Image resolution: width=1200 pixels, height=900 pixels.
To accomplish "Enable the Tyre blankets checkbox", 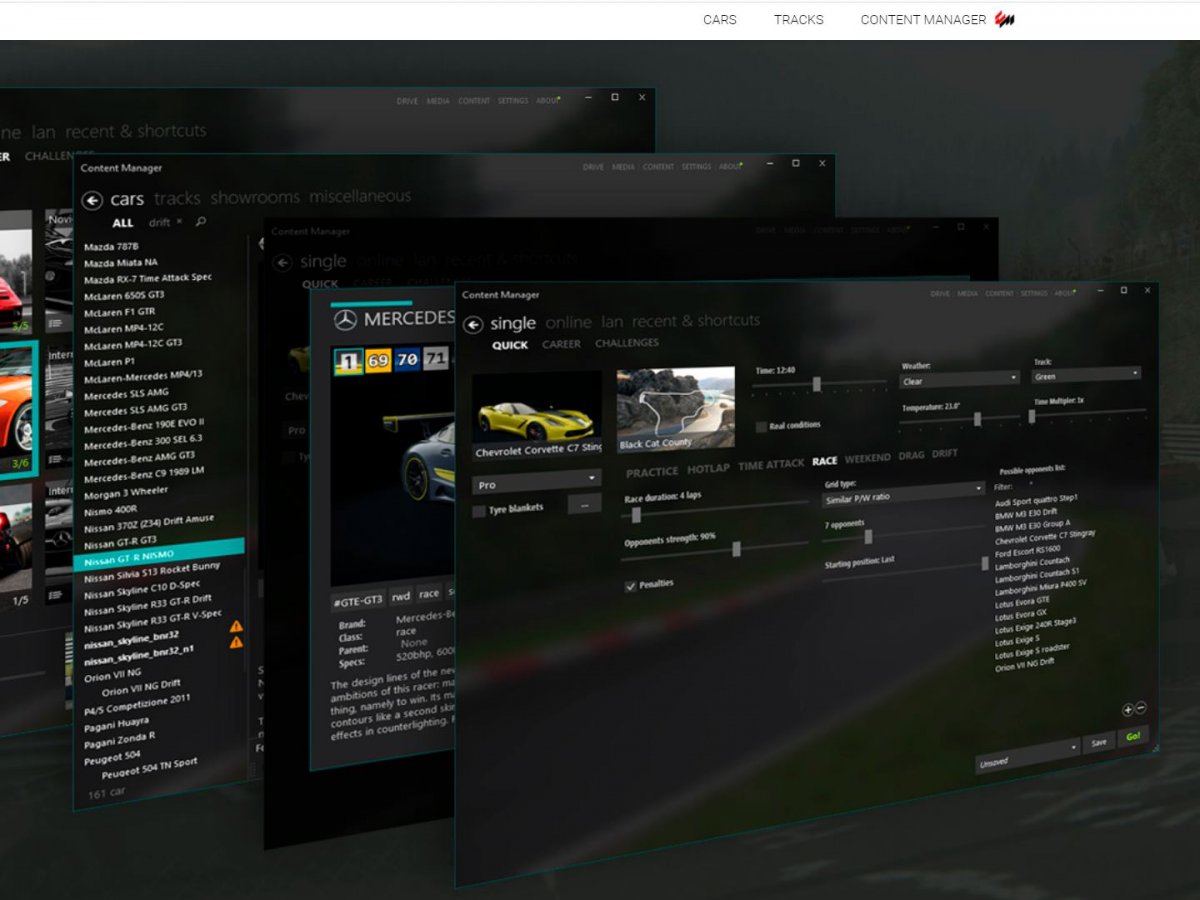I will (x=479, y=511).
